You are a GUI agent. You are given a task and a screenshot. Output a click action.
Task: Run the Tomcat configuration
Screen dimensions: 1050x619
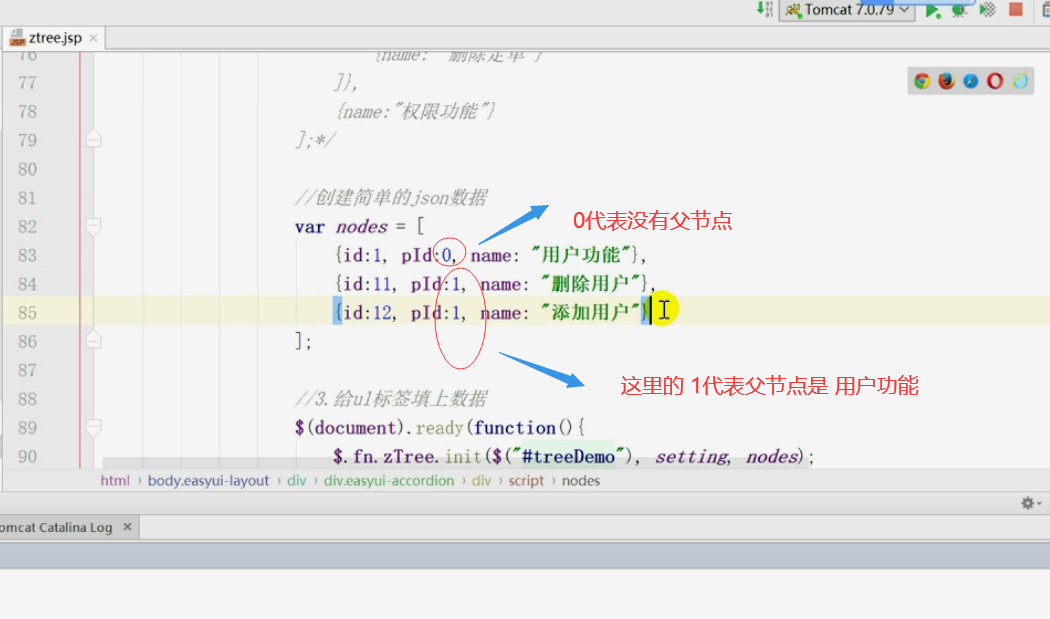pyautogui.click(x=933, y=10)
